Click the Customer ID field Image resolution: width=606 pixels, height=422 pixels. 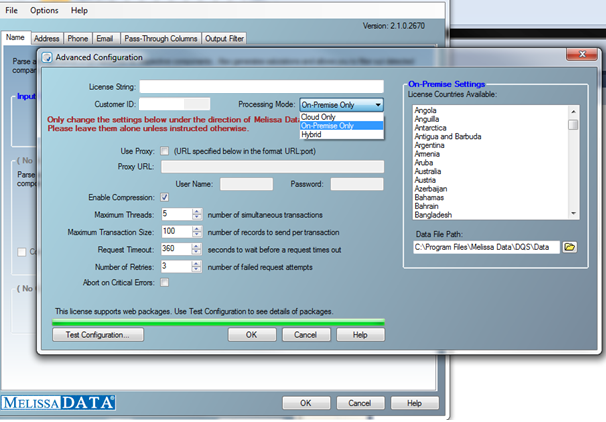(x=174, y=104)
